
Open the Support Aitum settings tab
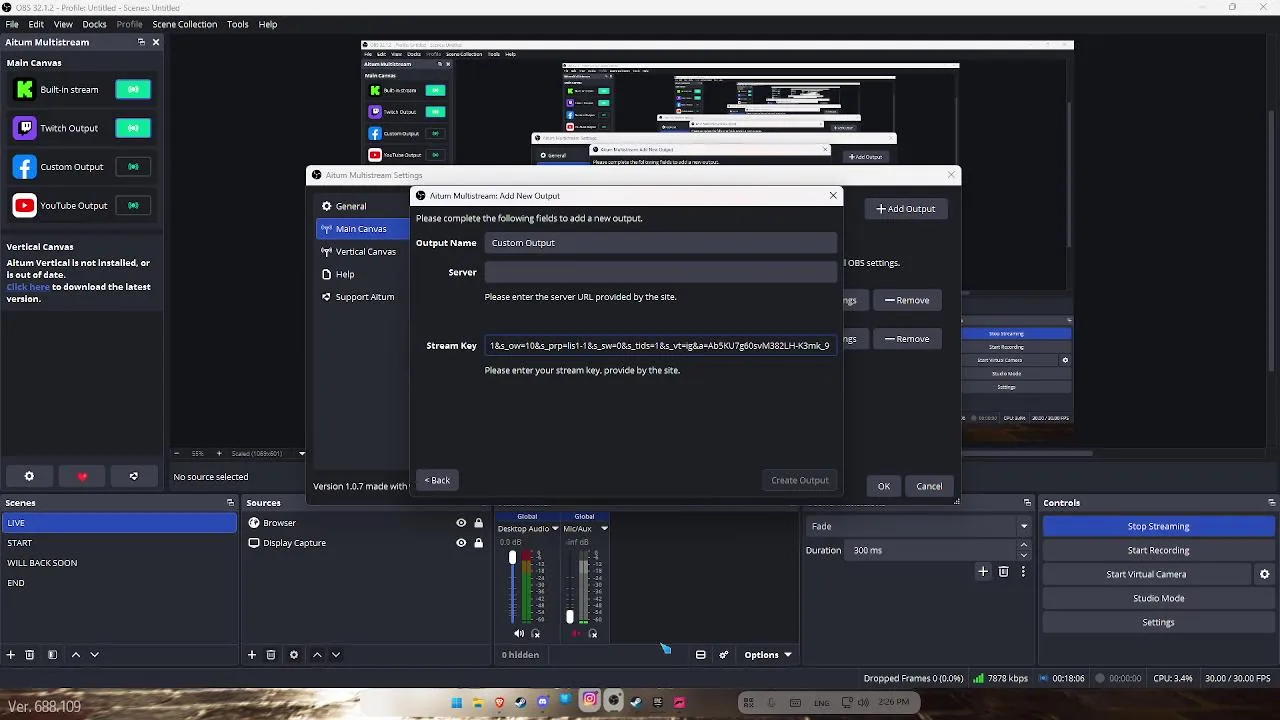(363, 297)
